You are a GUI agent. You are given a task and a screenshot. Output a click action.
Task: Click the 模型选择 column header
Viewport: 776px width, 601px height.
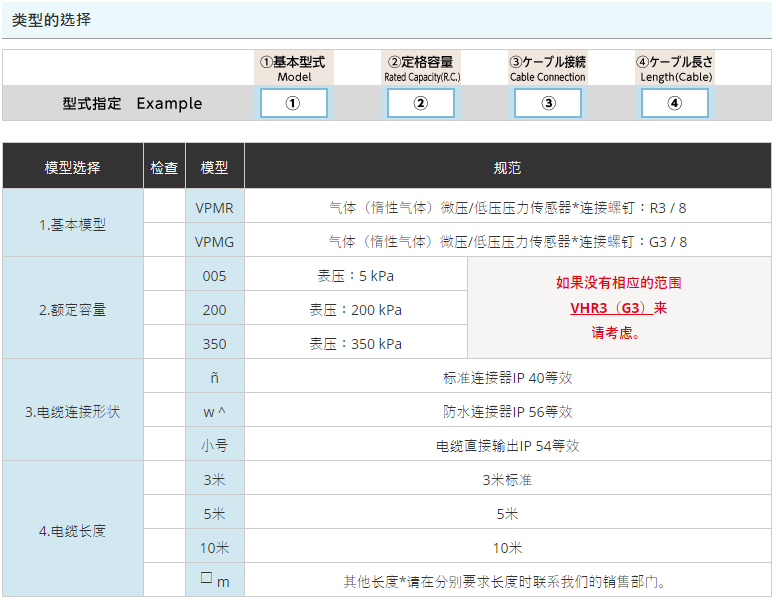72,167
